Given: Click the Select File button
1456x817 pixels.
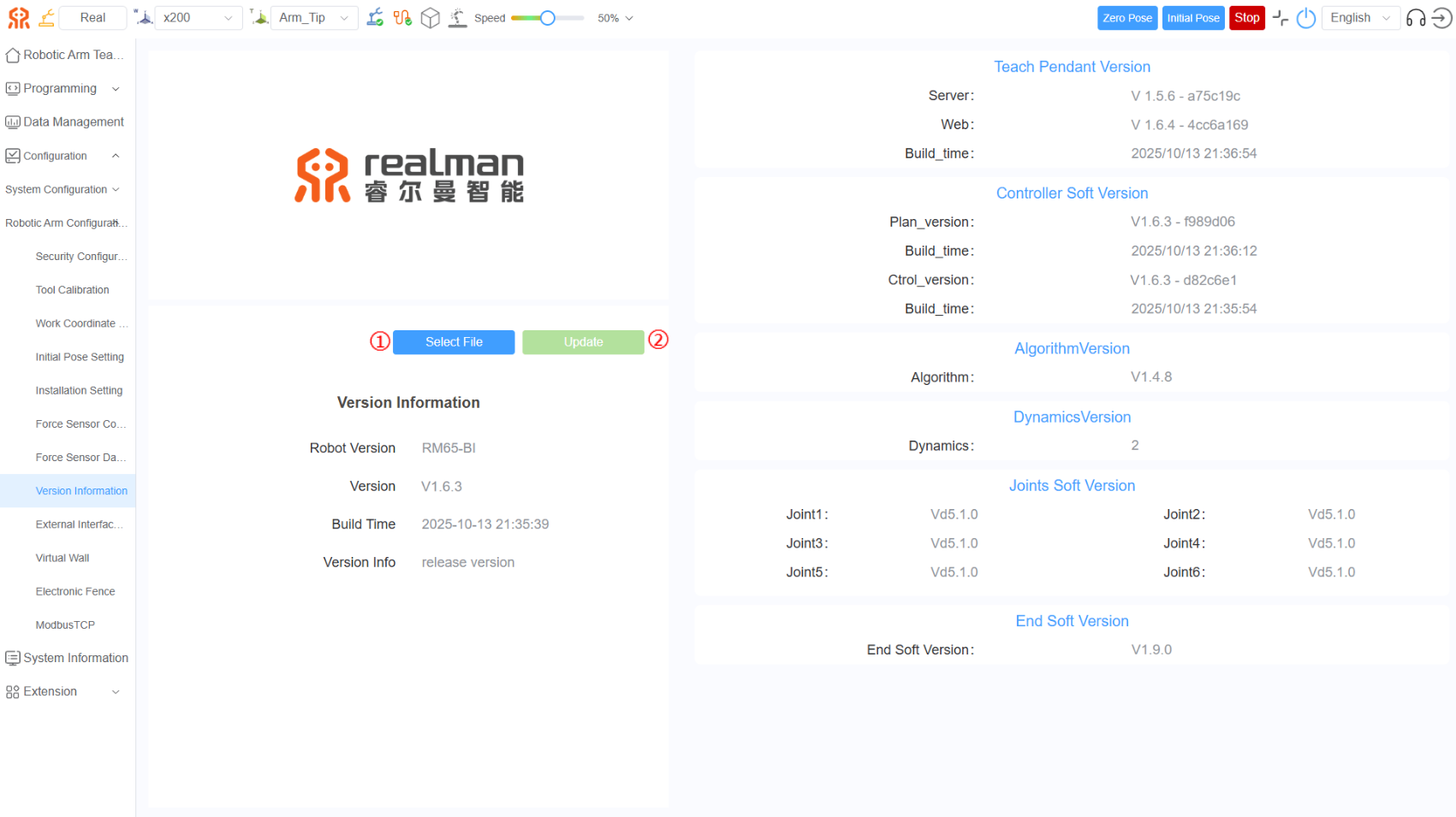Looking at the screenshot, I should point(454,342).
